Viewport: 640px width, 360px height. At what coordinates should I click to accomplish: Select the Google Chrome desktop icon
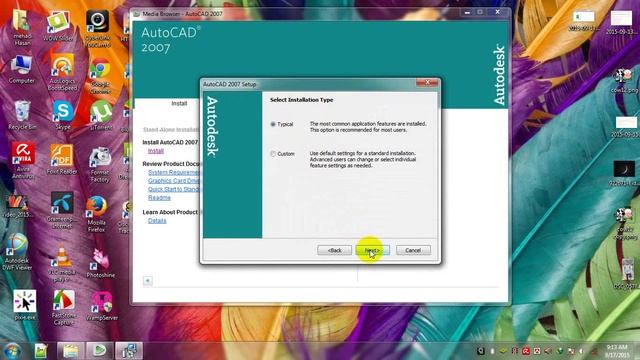pyautogui.click(x=100, y=75)
